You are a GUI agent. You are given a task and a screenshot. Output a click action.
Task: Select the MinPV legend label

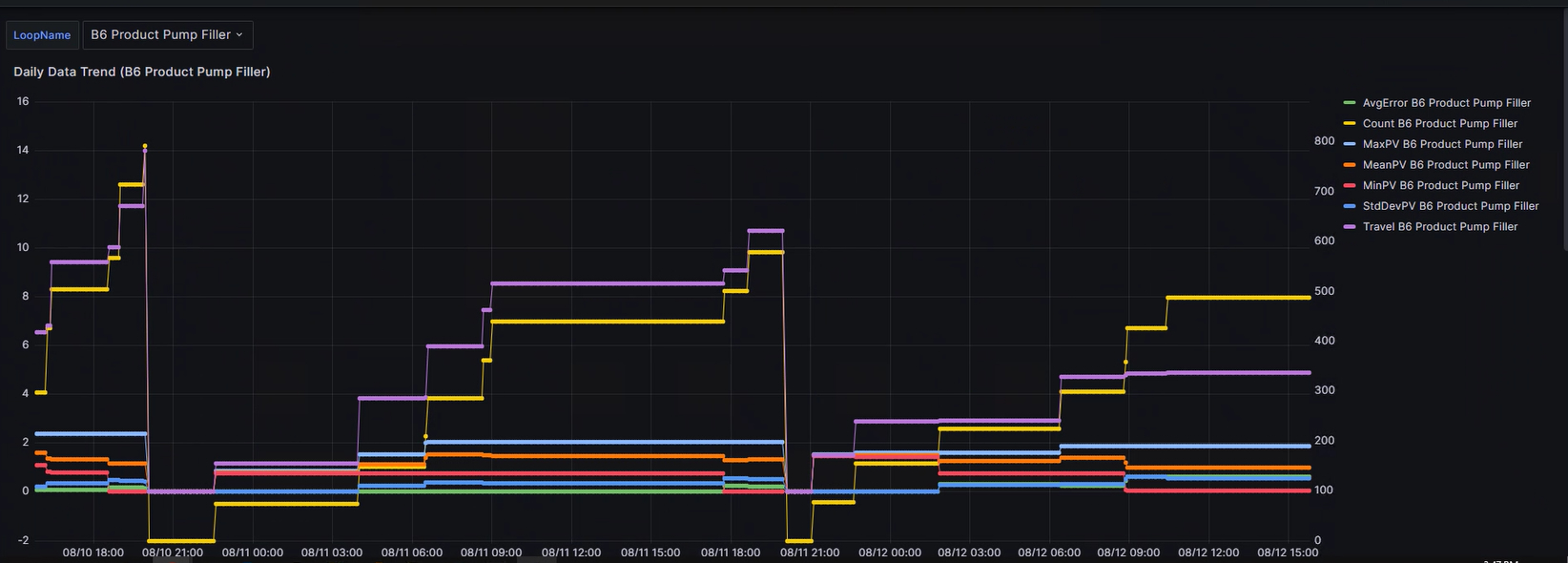tap(1440, 186)
